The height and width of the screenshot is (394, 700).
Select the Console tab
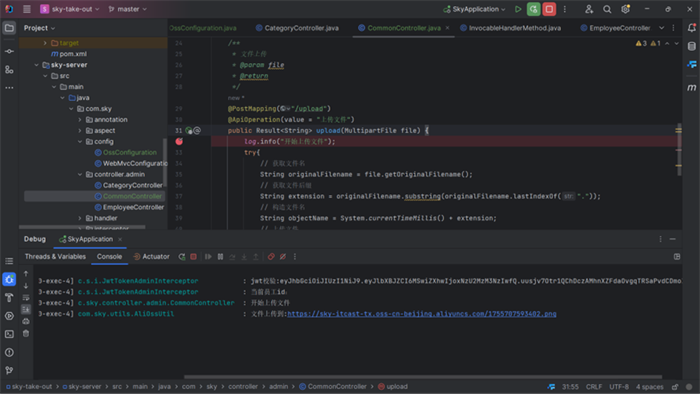click(109, 257)
